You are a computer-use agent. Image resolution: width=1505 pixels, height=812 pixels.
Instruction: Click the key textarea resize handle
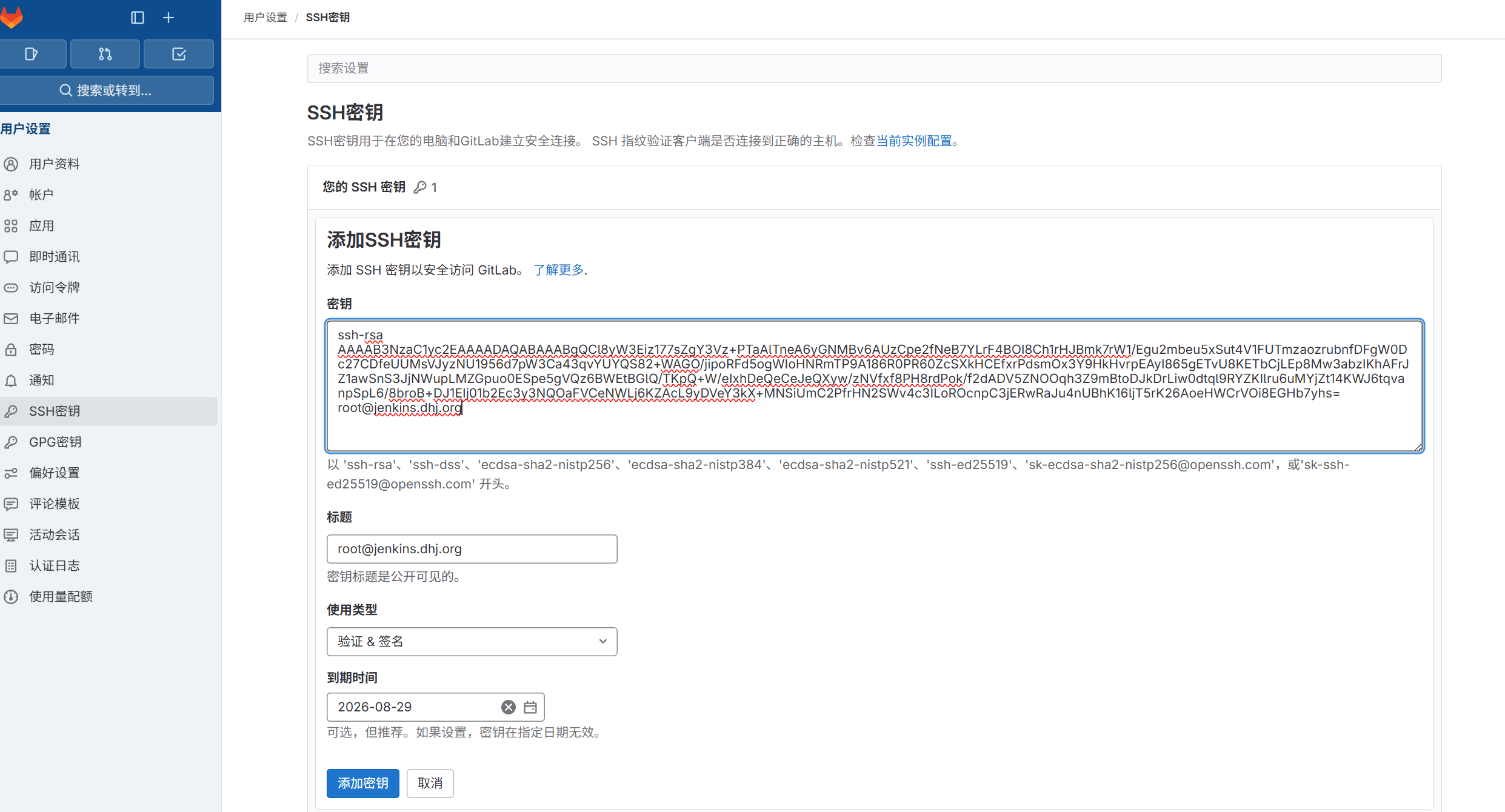[1418, 447]
